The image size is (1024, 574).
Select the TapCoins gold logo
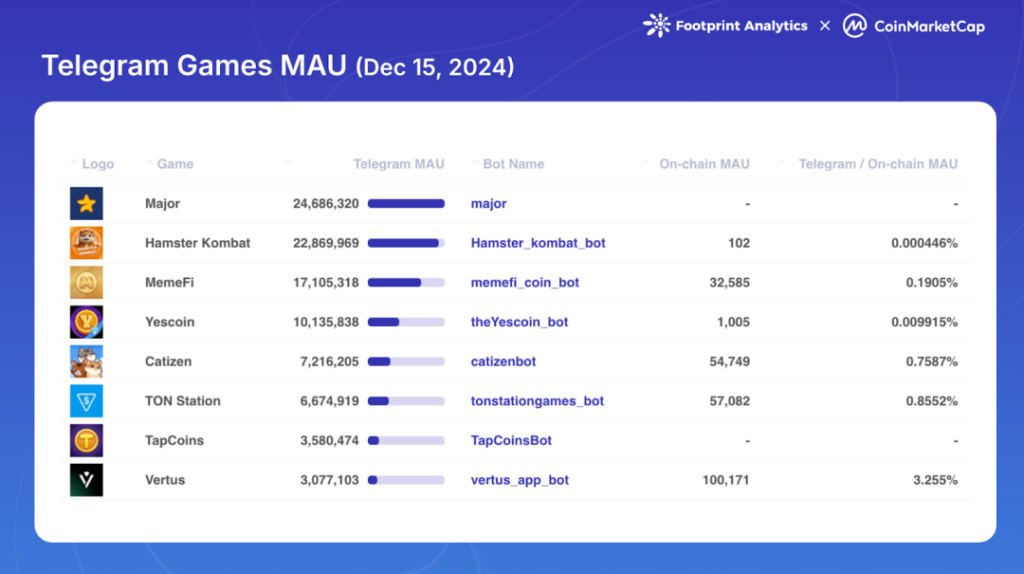(86, 440)
